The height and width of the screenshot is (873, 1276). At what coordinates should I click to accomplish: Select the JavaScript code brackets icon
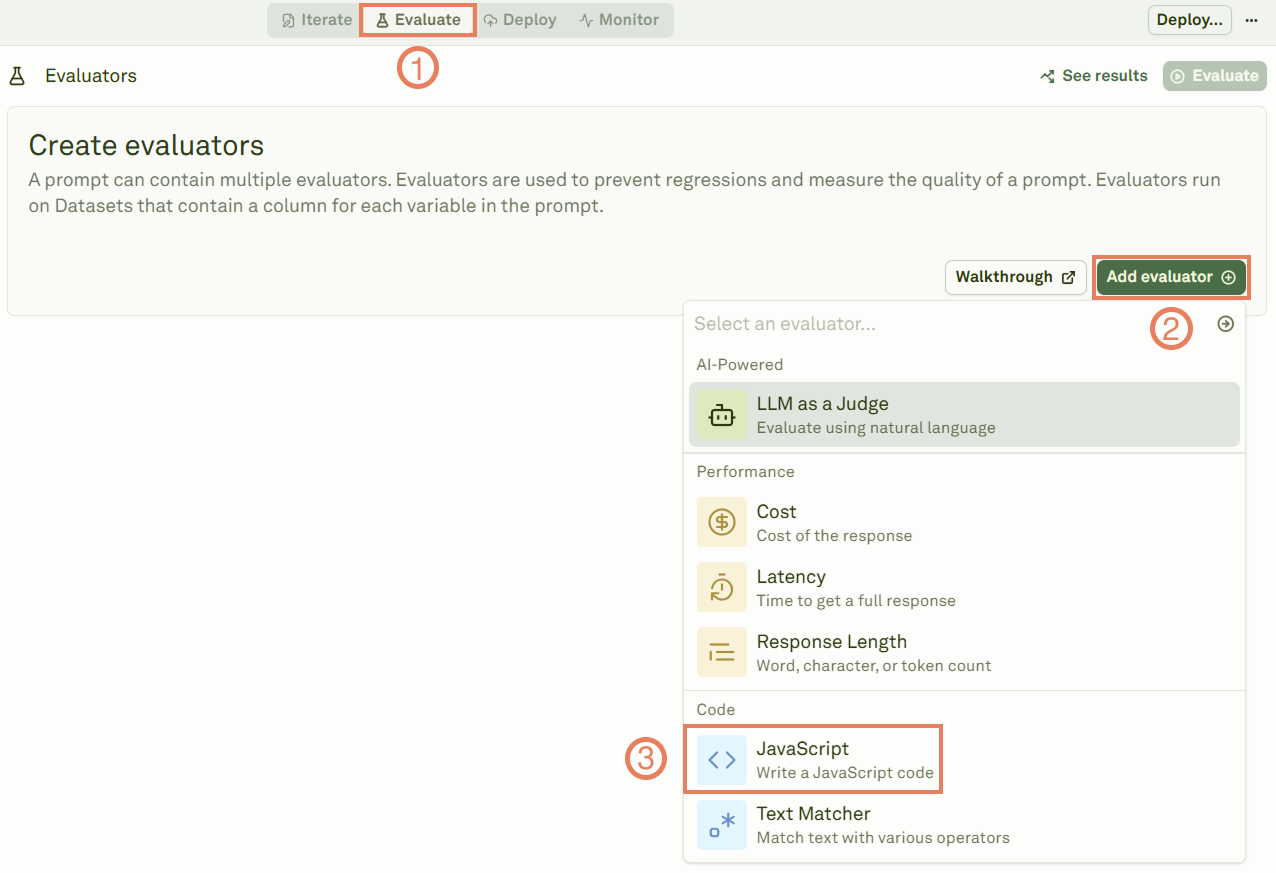coord(721,759)
